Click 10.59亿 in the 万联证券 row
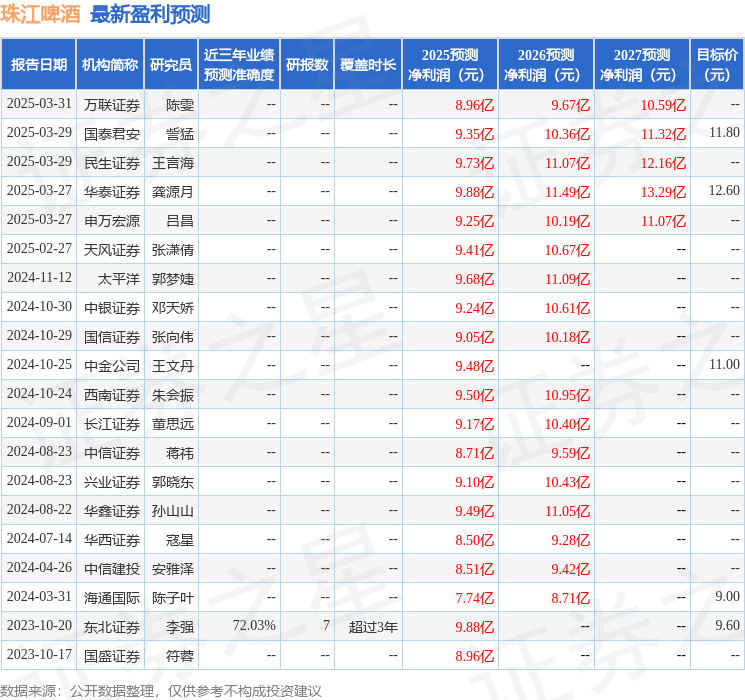 point(663,105)
